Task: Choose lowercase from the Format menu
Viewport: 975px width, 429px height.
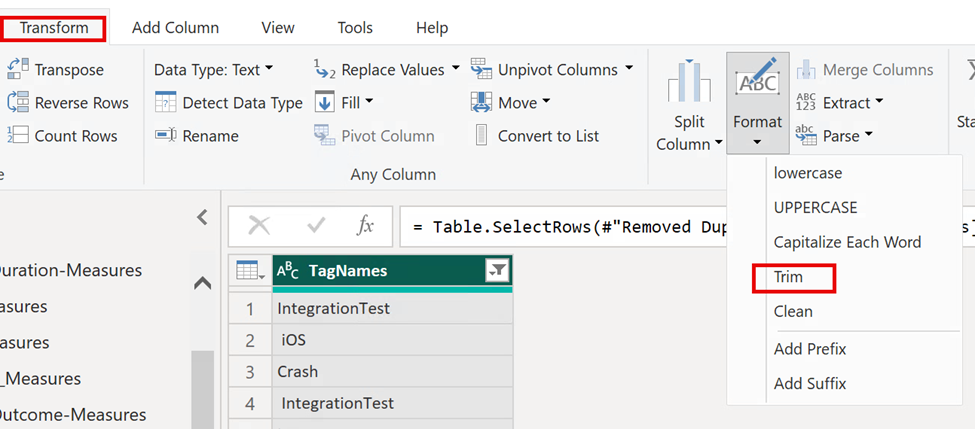Action: [x=808, y=173]
